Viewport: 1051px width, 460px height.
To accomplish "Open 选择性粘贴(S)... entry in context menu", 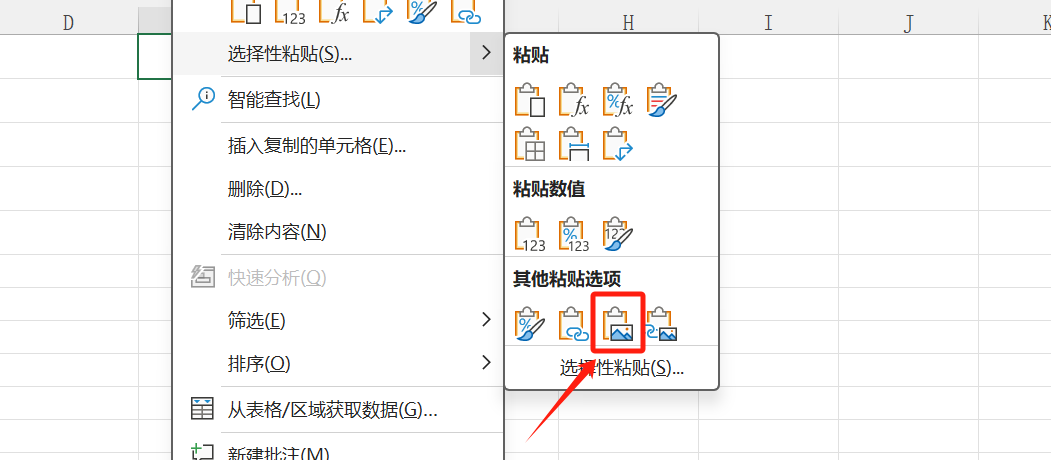I will [x=338, y=54].
